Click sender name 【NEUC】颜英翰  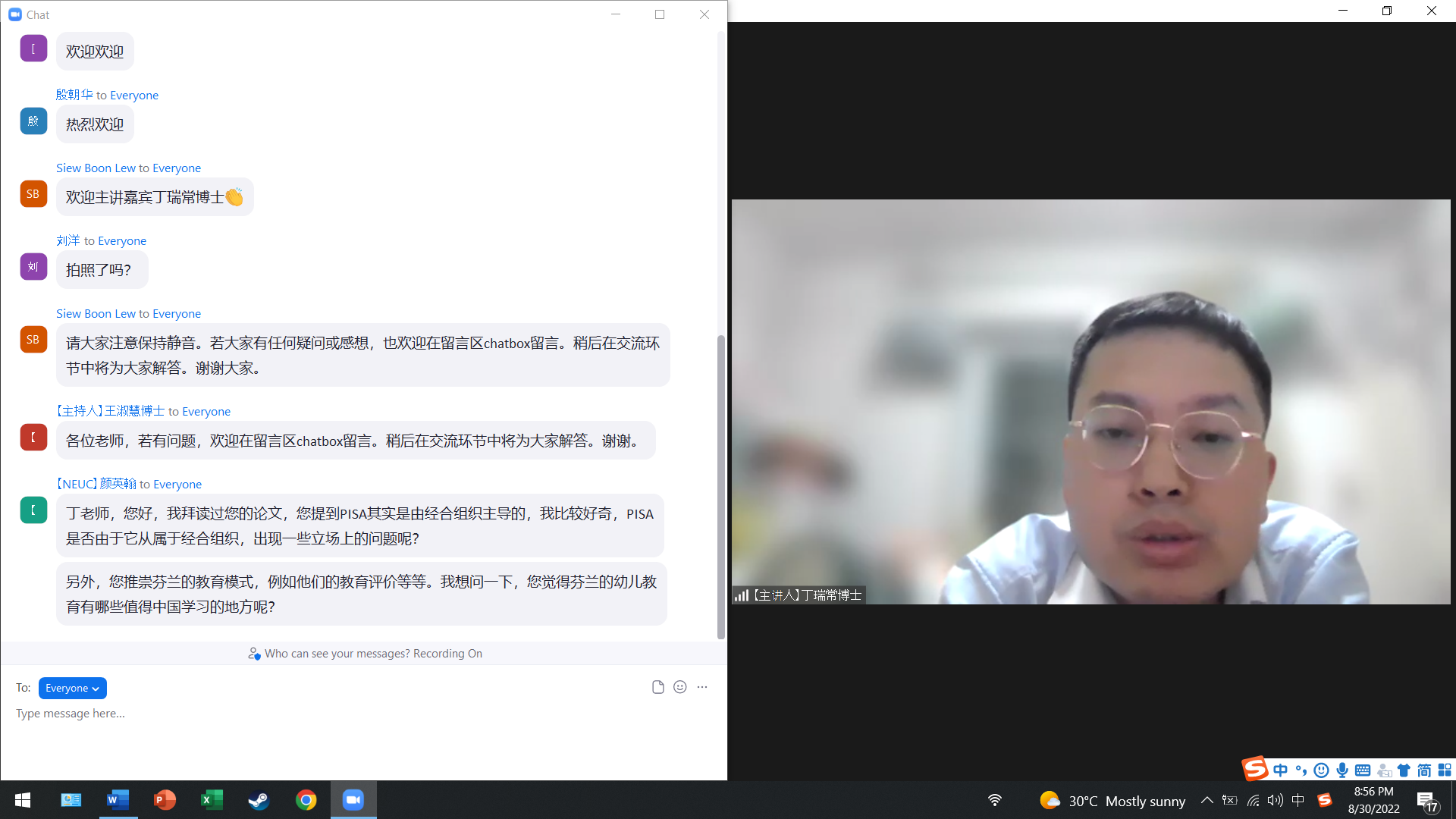[x=95, y=484]
